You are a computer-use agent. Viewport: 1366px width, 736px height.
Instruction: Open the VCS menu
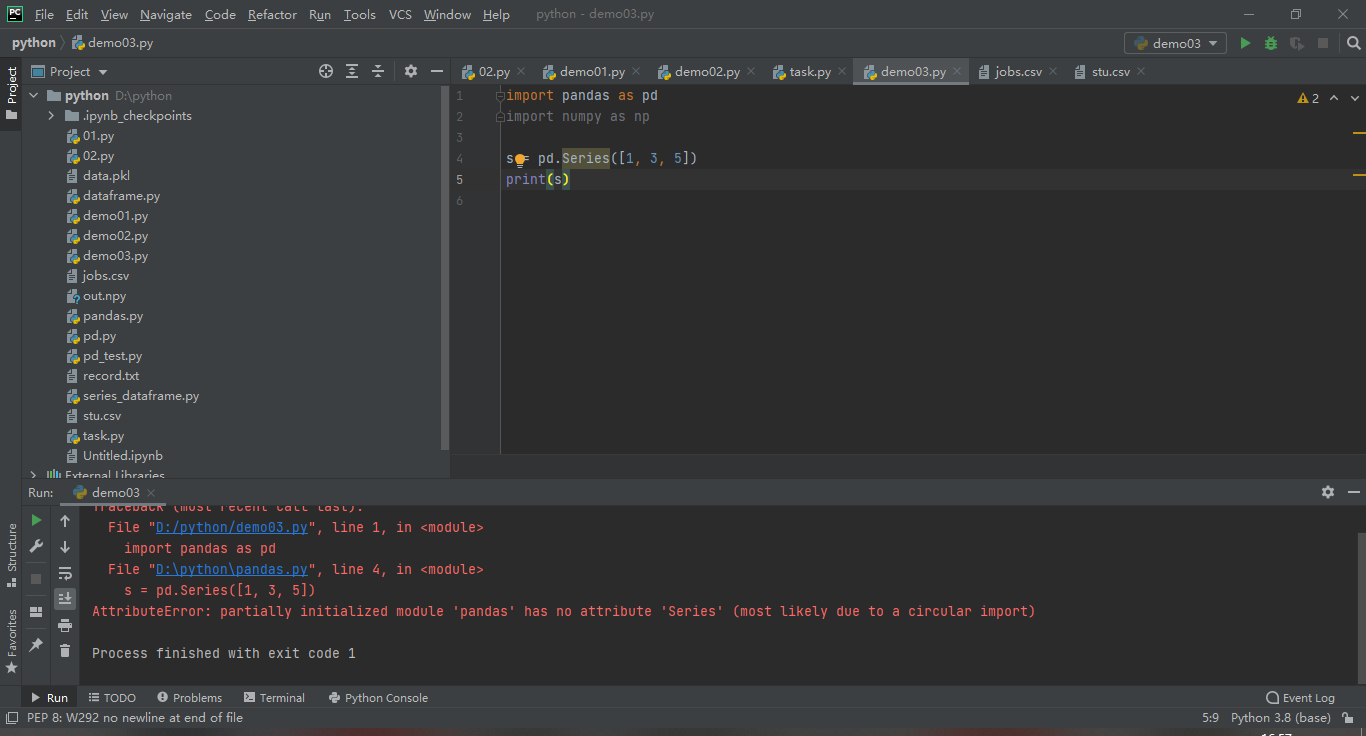point(400,14)
